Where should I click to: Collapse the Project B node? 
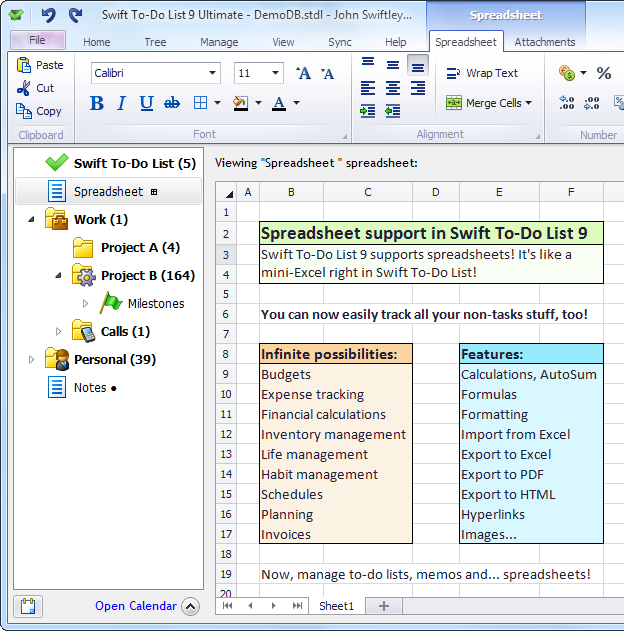pos(58,276)
